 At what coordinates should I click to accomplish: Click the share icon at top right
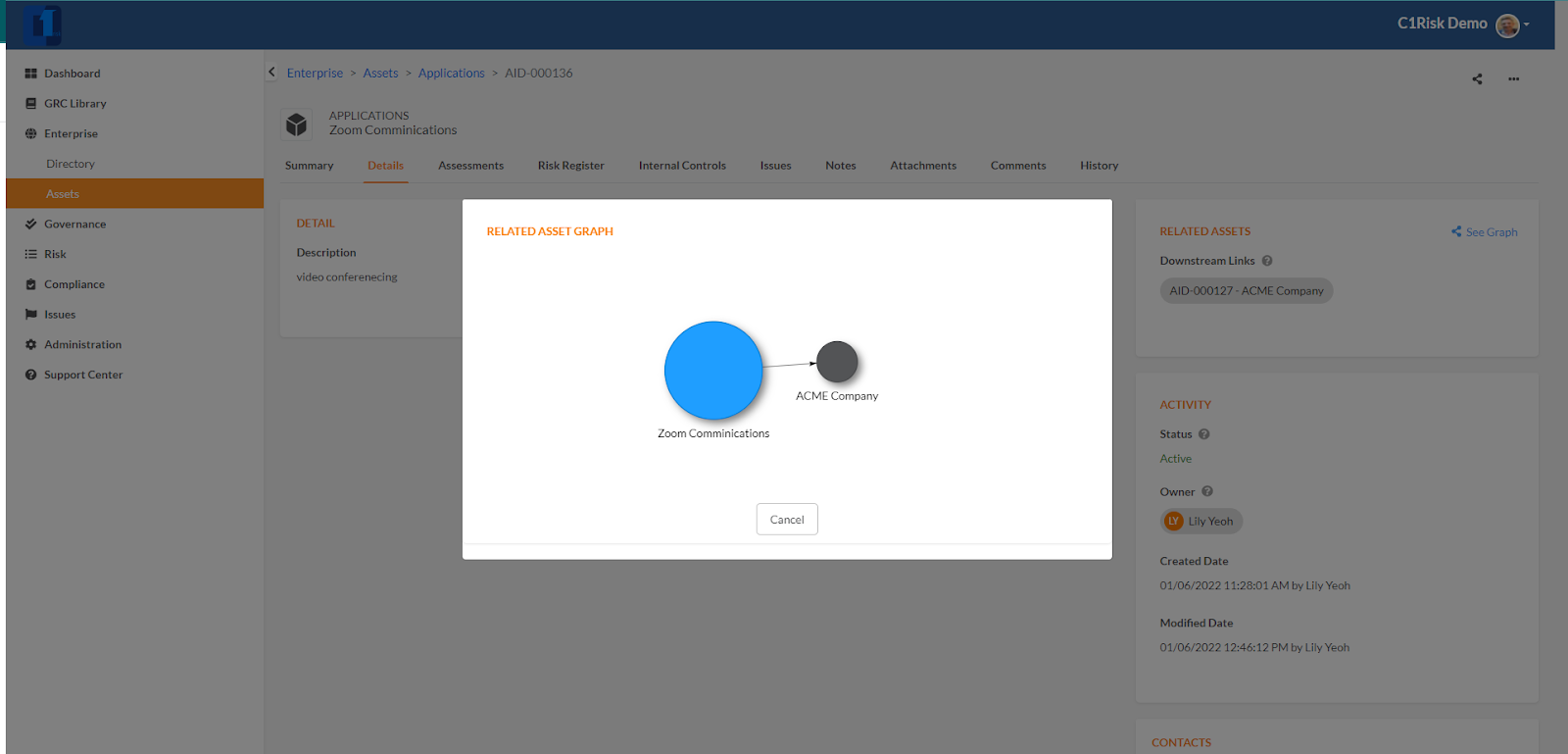pyautogui.click(x=1477, y=79)
